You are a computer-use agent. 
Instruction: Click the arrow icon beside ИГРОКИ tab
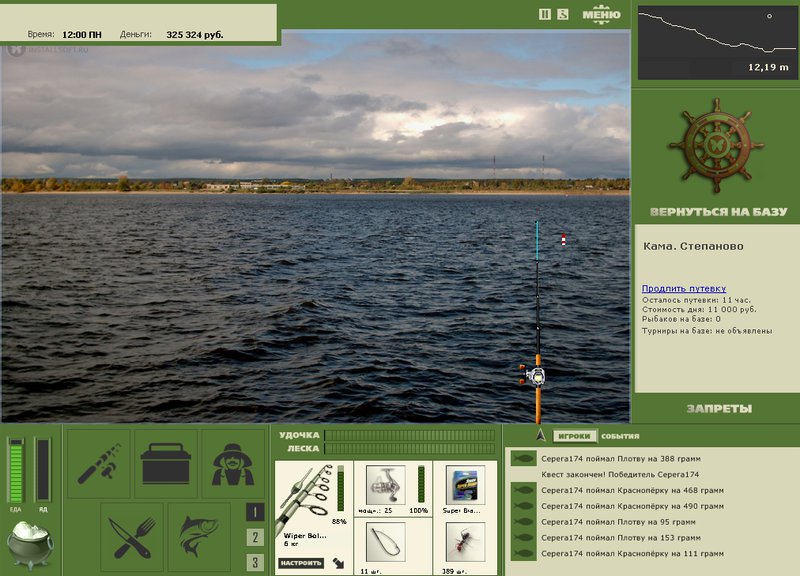pos(541,435)
